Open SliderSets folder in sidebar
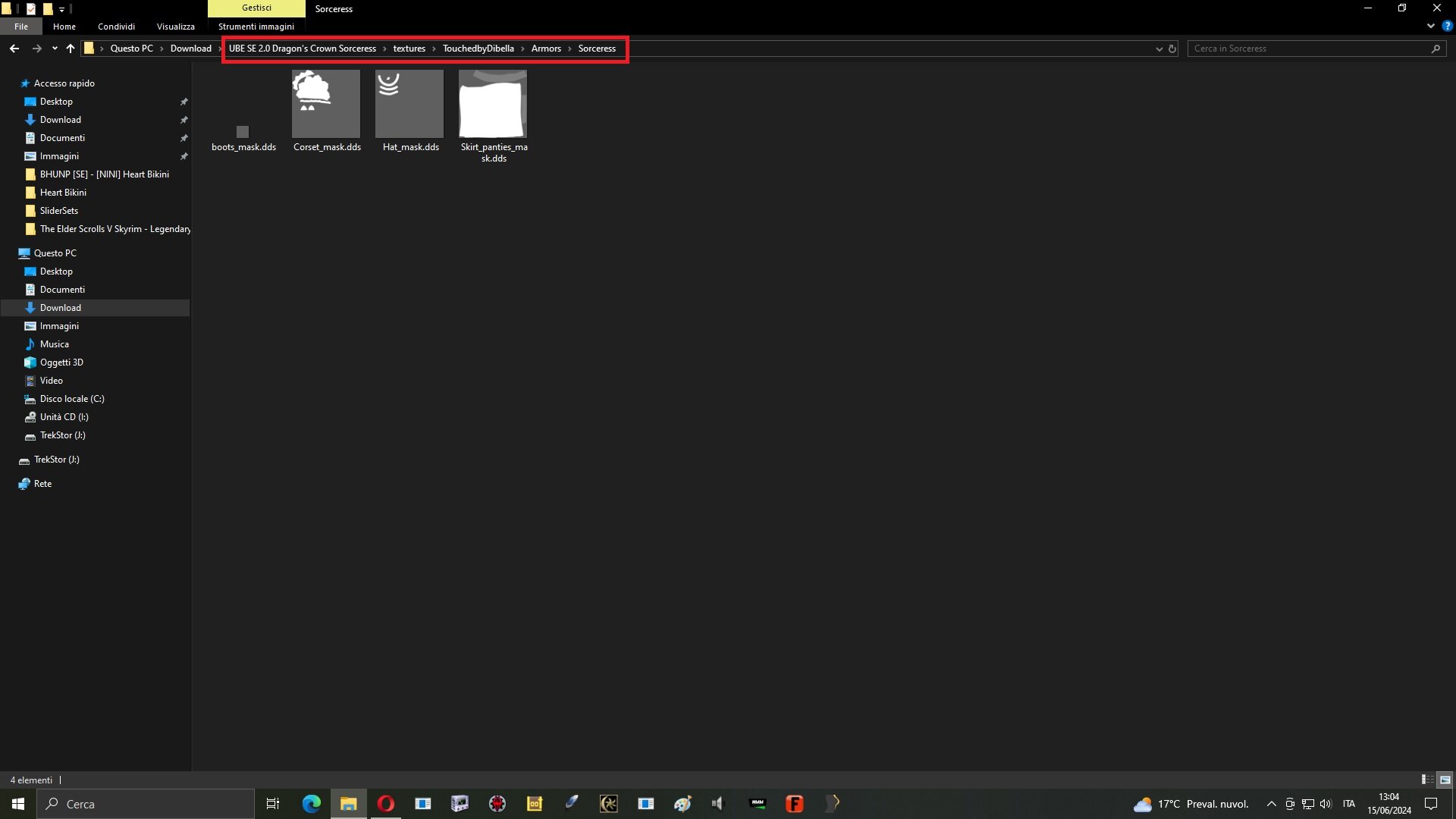The height and width of the screenshot is (819, 1456). 59,211
